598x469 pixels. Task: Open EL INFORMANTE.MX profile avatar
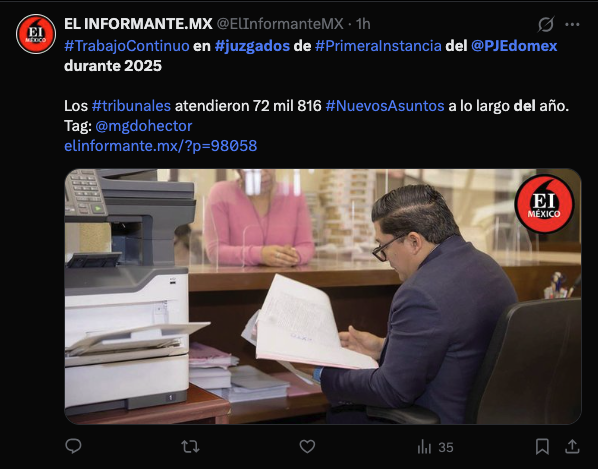[36, 34]
